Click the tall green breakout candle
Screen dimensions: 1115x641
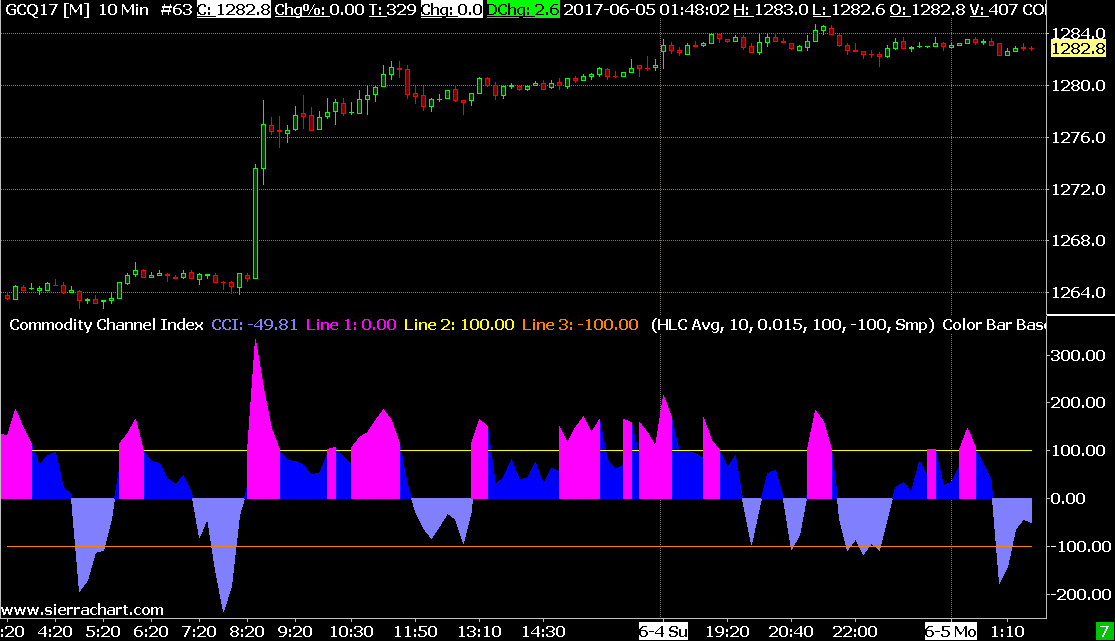[x=256, y=223]
